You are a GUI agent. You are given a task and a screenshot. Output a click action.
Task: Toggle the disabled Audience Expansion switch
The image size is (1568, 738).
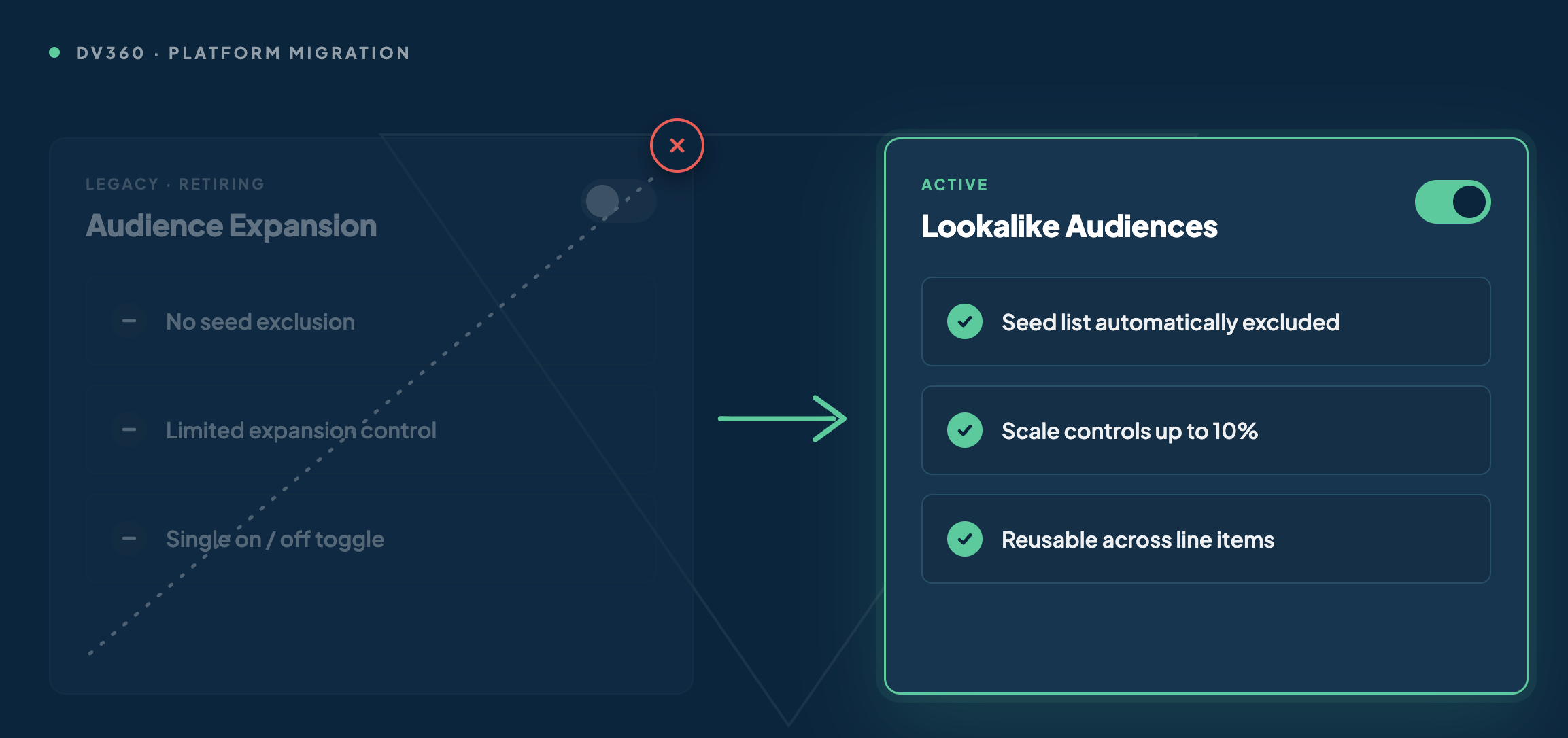pos(619,201)
